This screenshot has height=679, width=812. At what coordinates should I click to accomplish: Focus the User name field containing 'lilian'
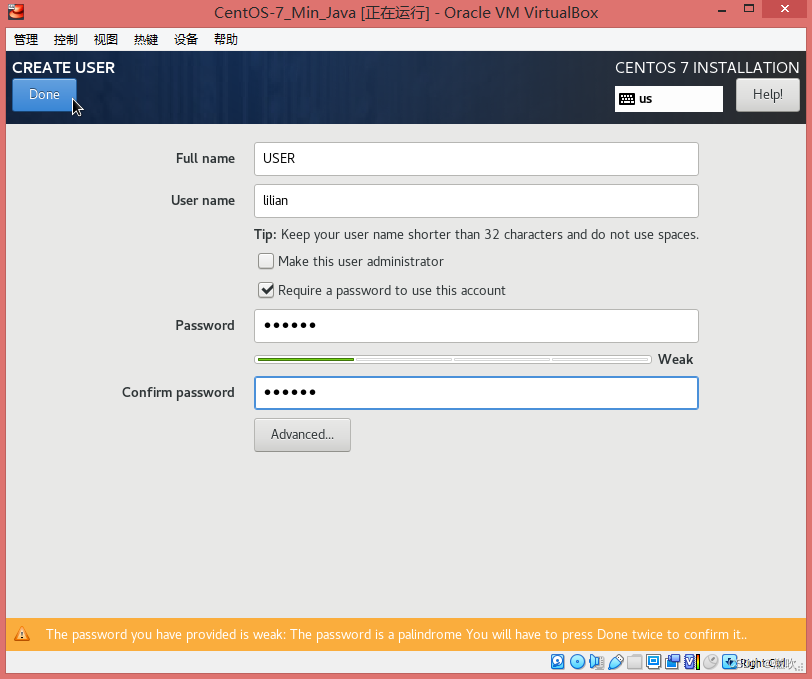click(476, 200)
